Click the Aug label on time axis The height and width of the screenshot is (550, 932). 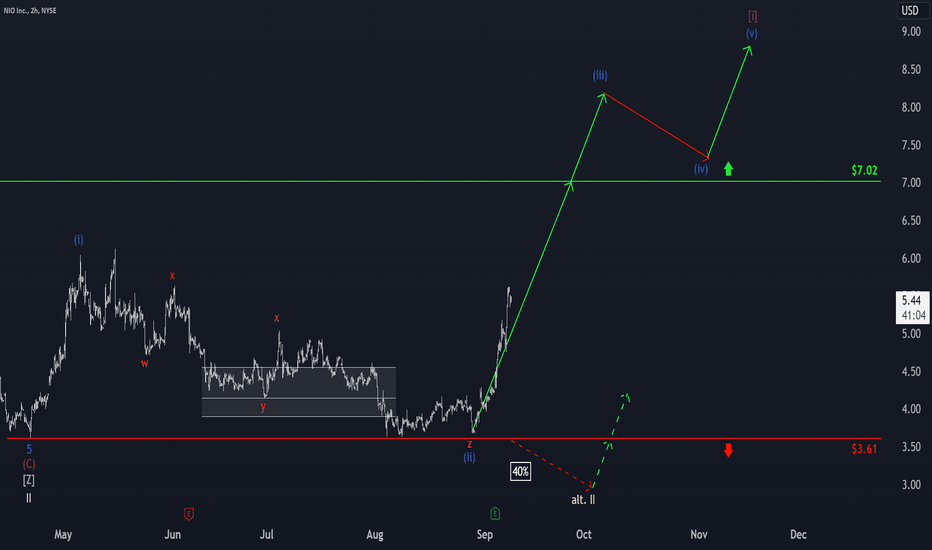tap(374, 535)
